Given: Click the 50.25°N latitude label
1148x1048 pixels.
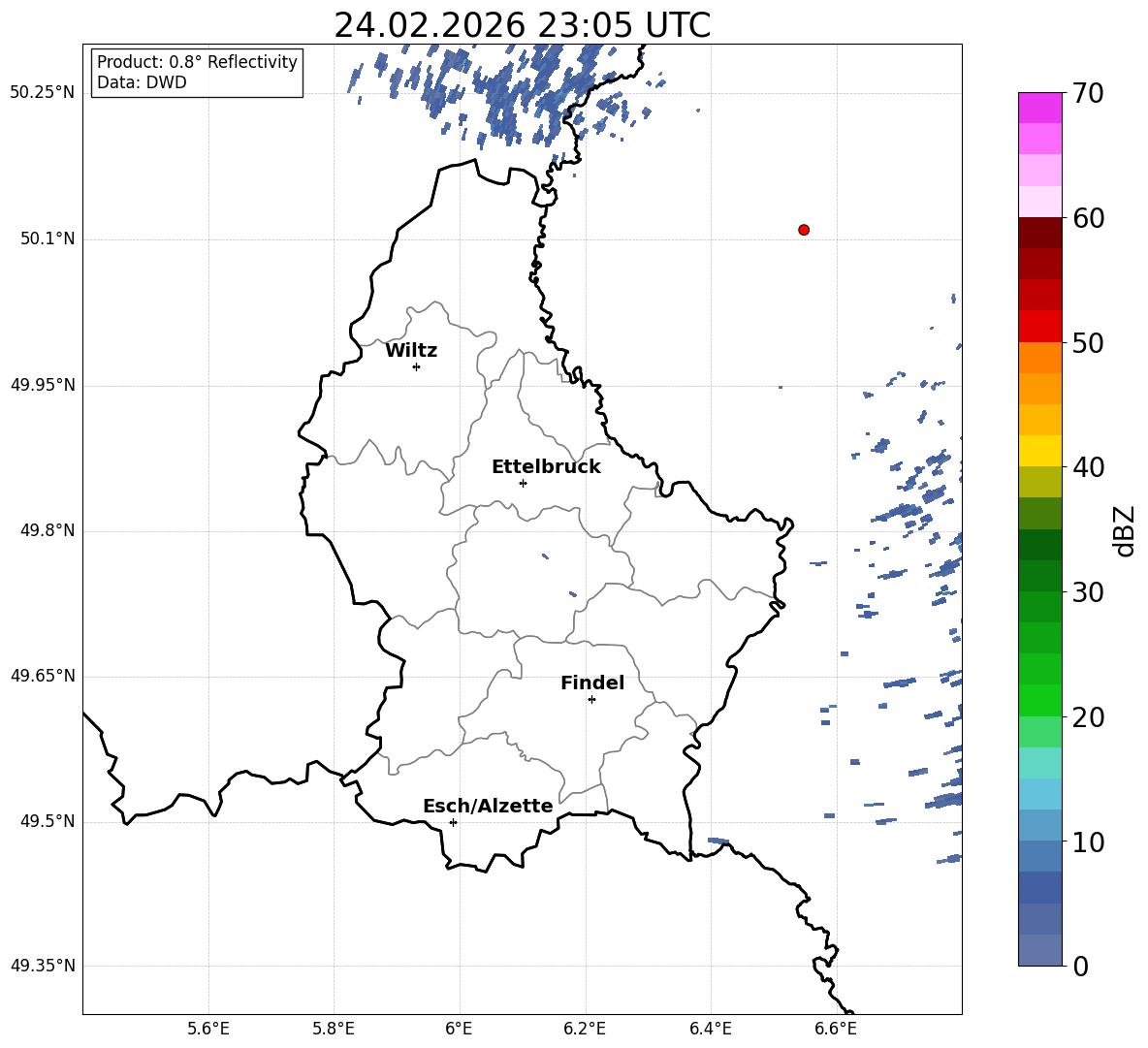Looking at the screenshot, I should [43, 93].
